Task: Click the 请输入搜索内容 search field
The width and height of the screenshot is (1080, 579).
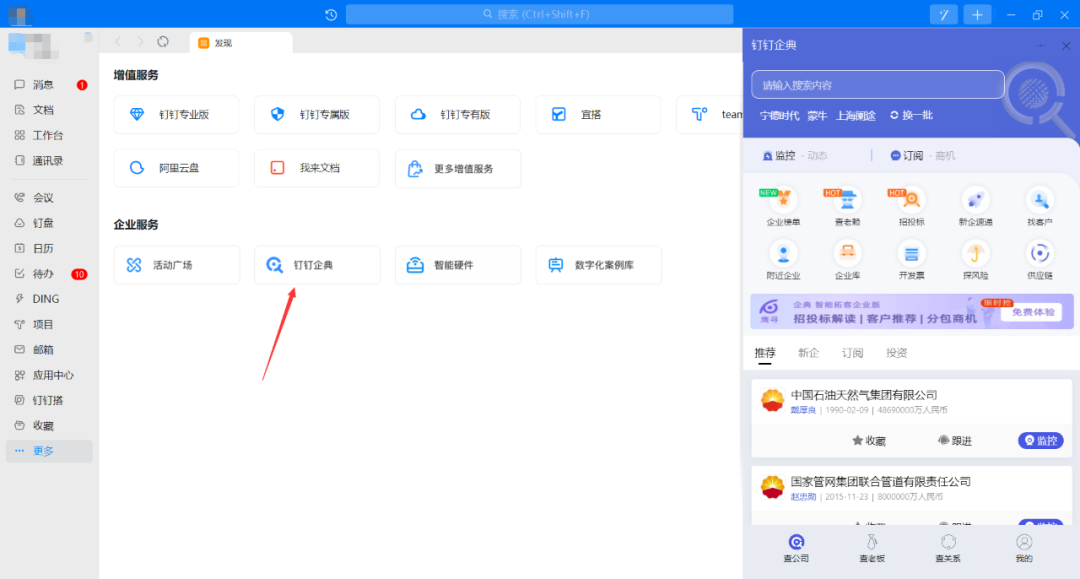Action: point(878,85)
